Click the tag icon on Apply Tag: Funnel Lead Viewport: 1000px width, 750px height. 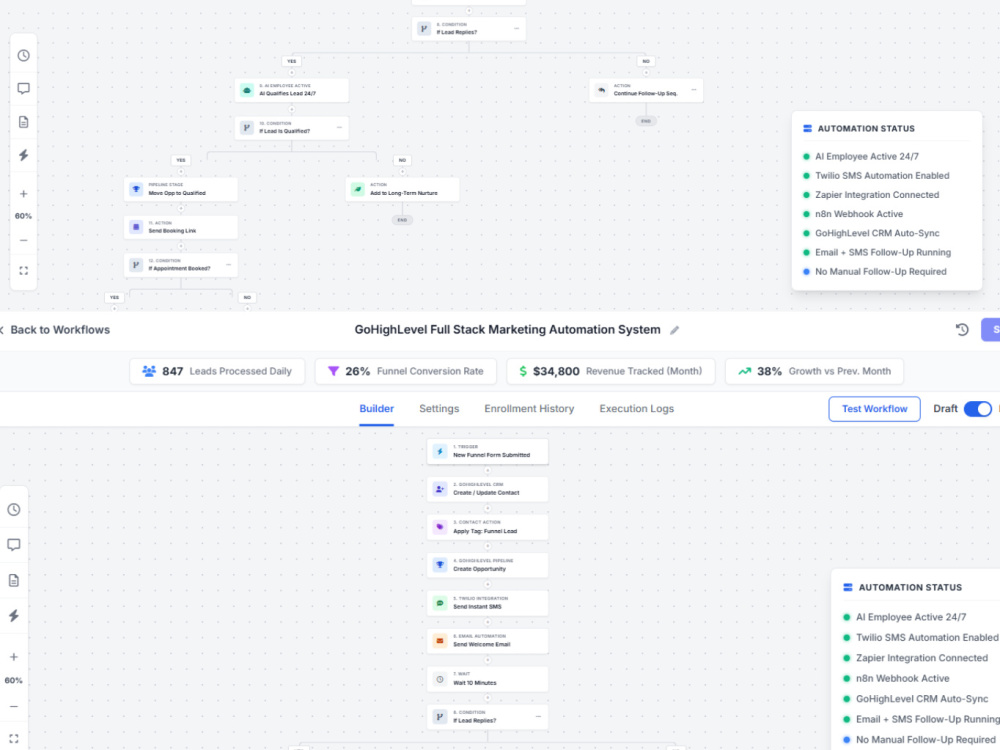[x=439, y=527]
